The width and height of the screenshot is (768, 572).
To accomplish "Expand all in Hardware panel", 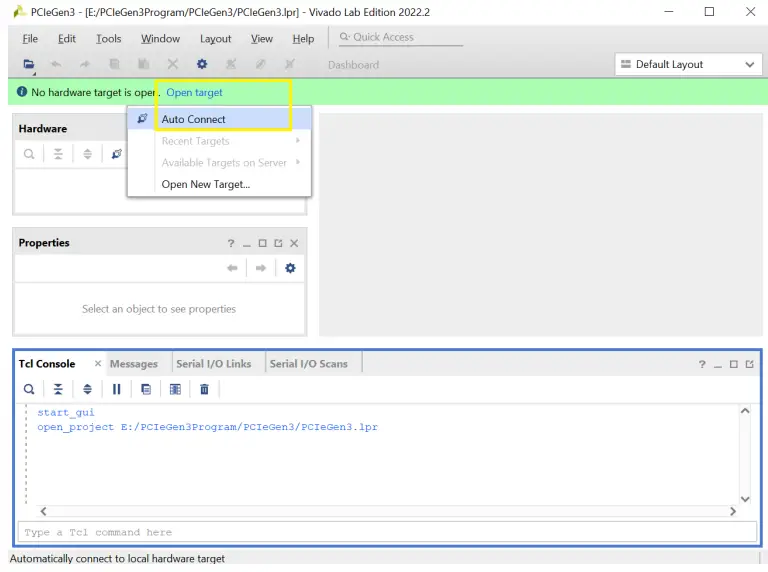I will (x=87, y=154).
